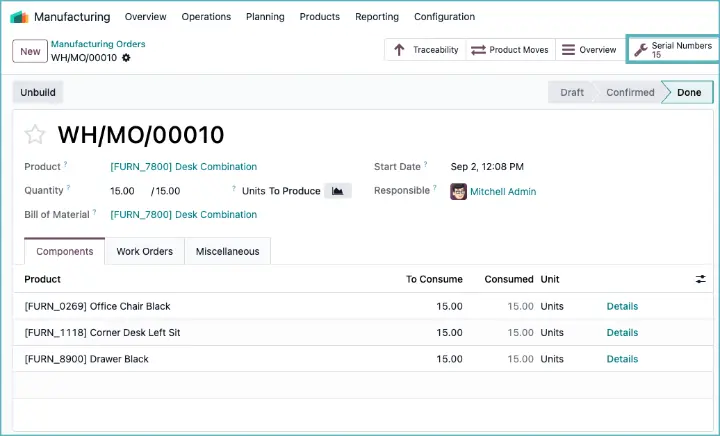Open Serial Numbers wrench button
The image size is (720, 436).
click(x=673, y=50)
